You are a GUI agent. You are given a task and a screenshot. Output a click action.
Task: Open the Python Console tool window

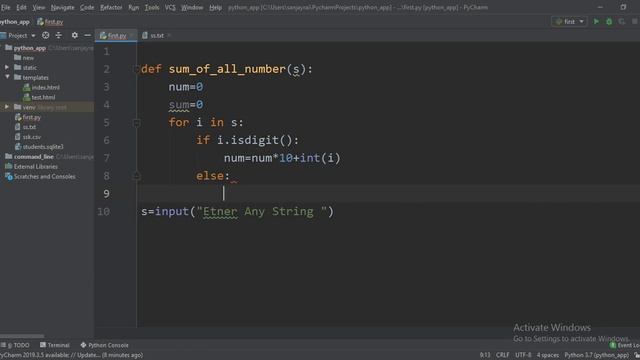(104, 345)
